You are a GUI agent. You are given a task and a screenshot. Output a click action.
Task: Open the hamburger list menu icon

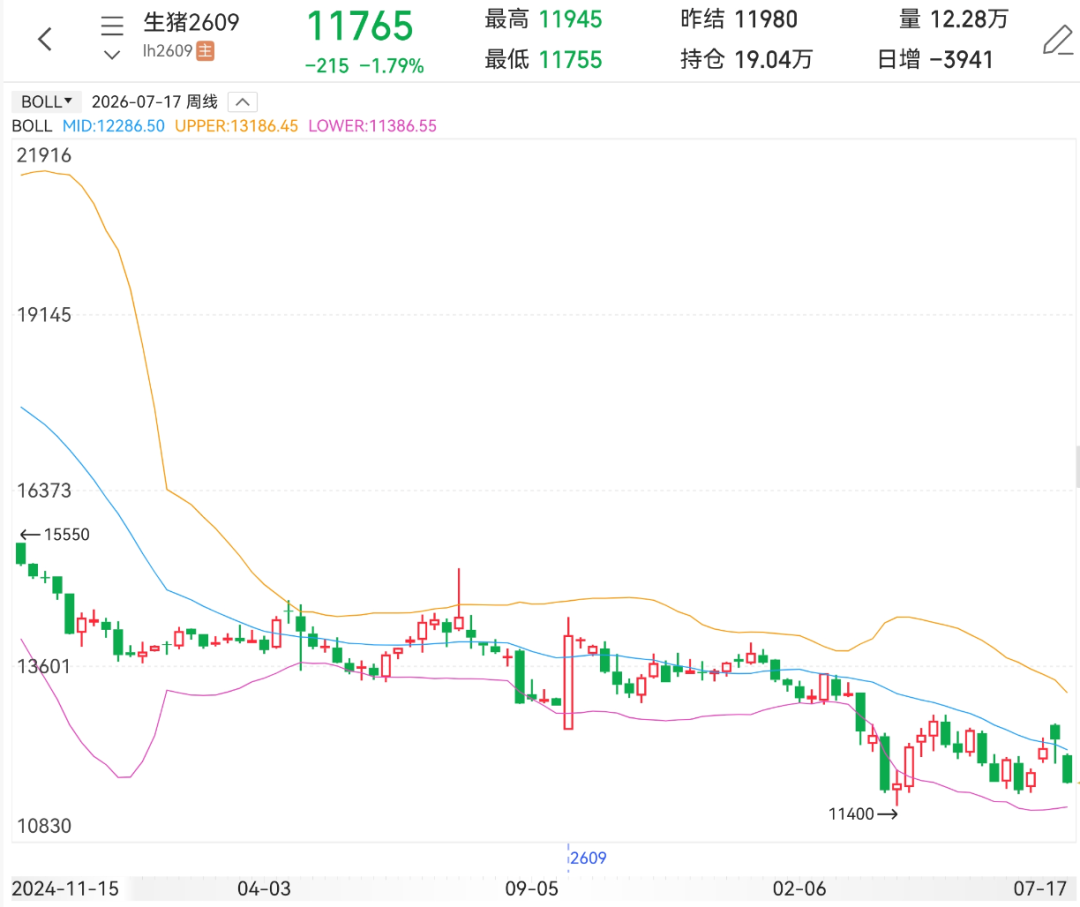(112, 25)
